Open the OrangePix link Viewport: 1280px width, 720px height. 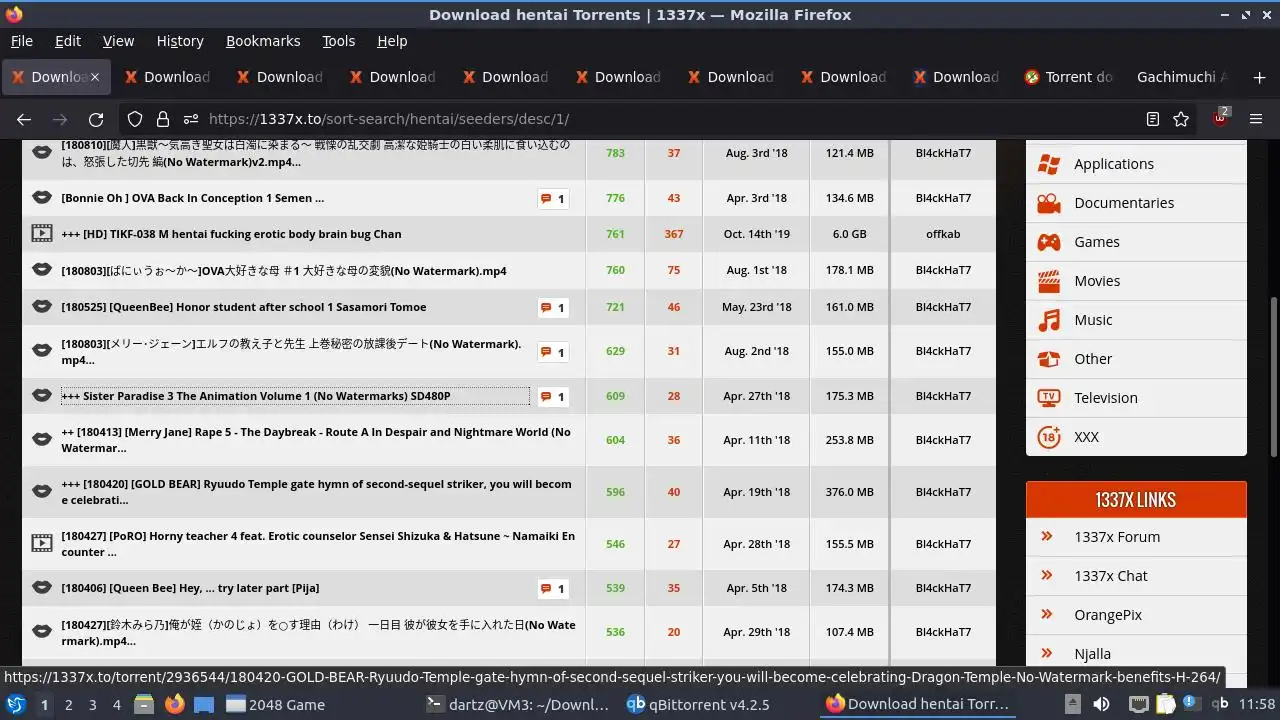pos(1108,615)
